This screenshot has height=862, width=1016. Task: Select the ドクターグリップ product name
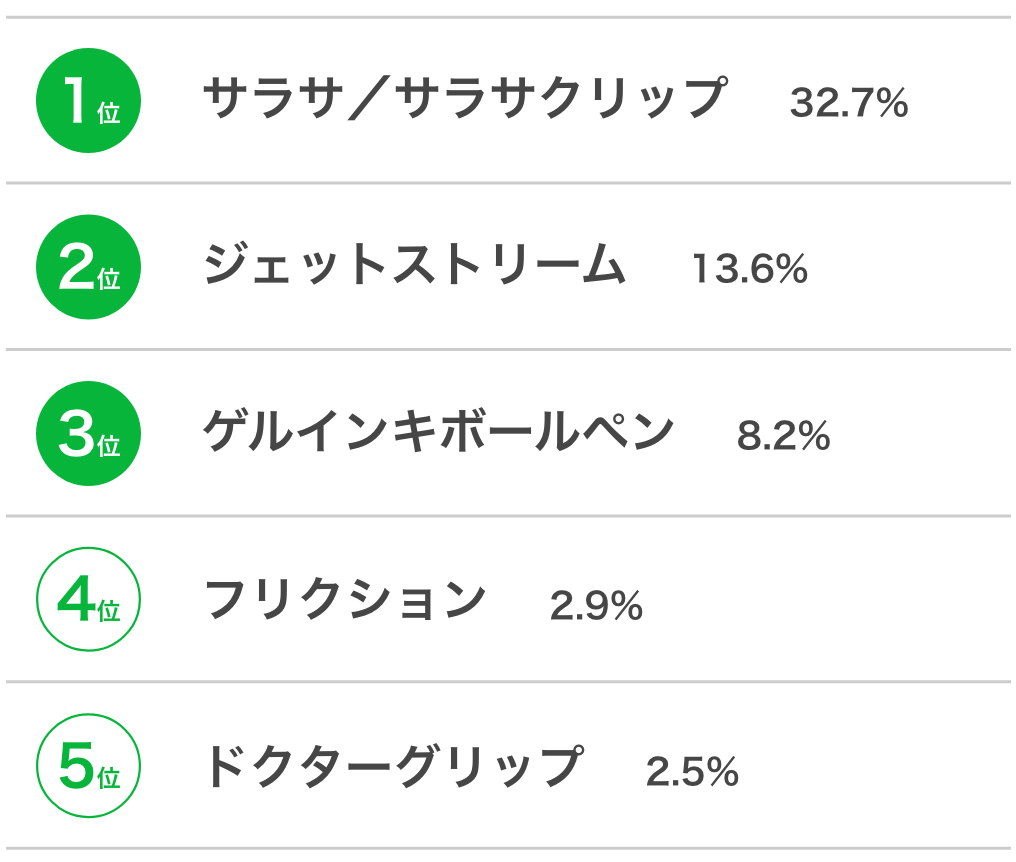pos(394,765)
